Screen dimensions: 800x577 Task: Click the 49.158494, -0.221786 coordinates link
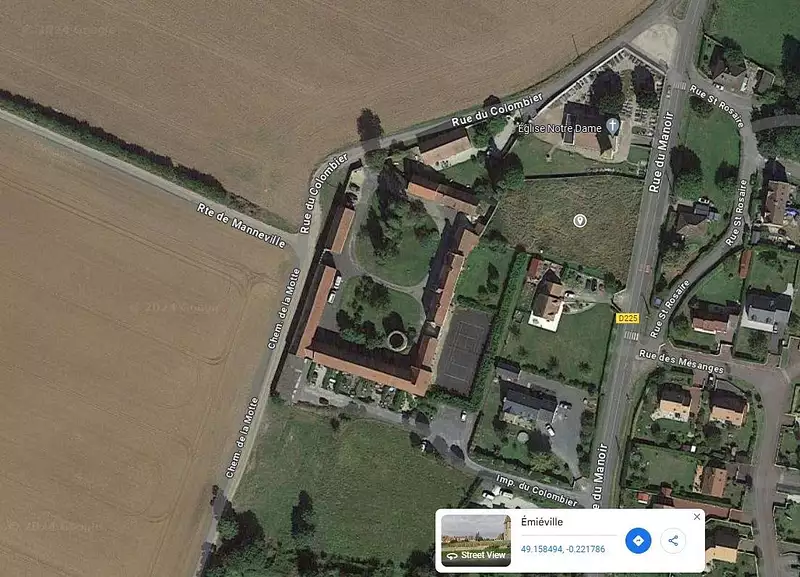coord(563,549)
